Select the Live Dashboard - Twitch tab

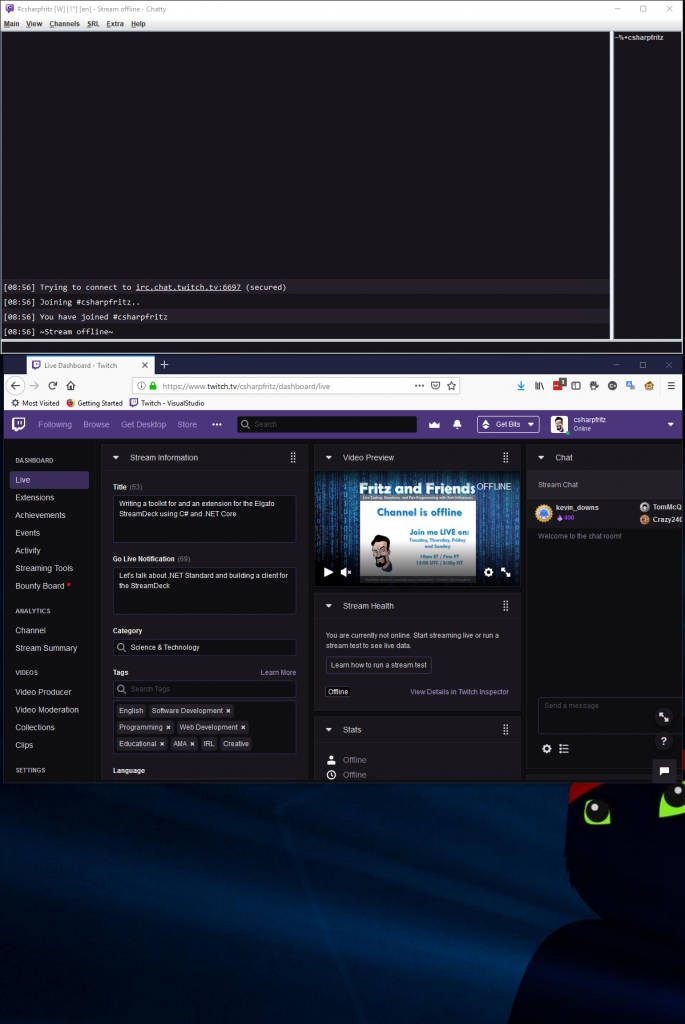91,365
